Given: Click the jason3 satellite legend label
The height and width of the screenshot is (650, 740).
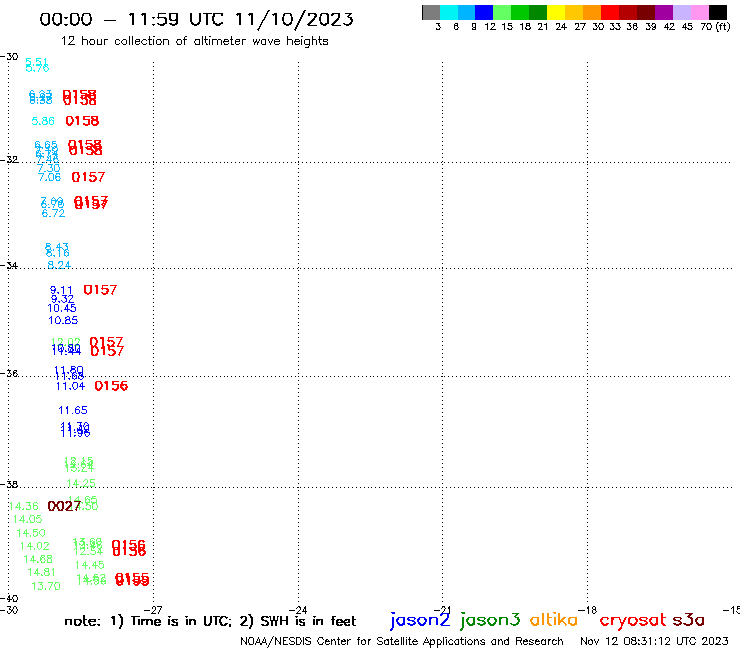Looking at the screenshot, I should (x=490, y=620).
